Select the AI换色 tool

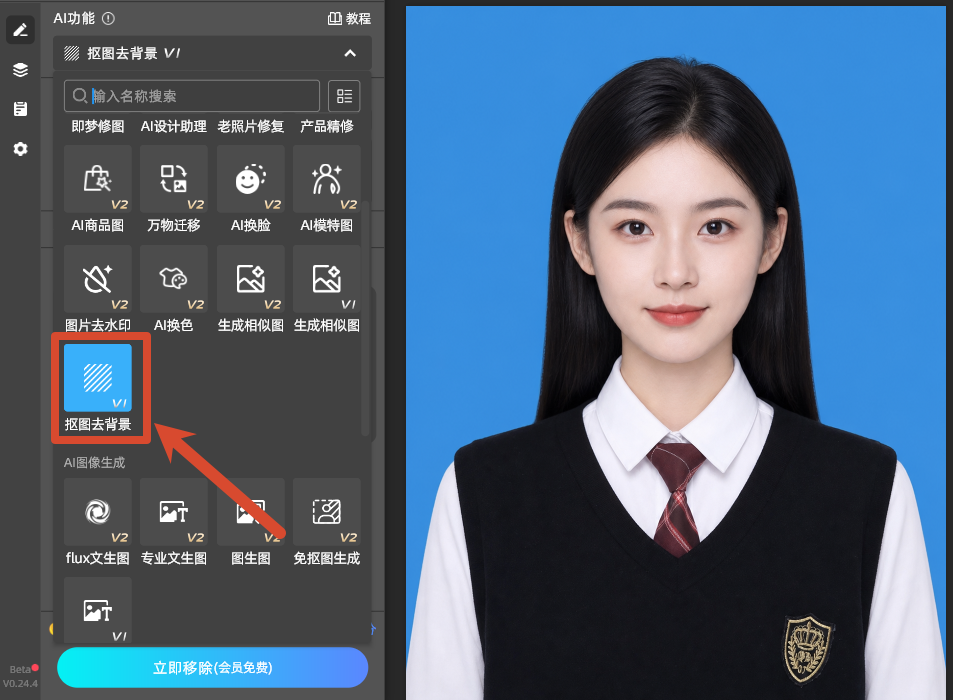click(x=174, y=290)
